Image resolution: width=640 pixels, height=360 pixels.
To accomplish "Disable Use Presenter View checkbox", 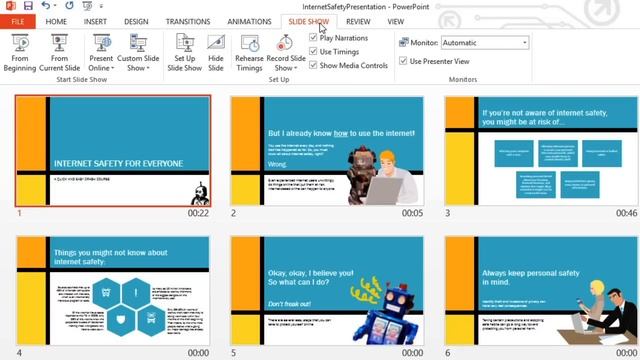I will point(403,61).
